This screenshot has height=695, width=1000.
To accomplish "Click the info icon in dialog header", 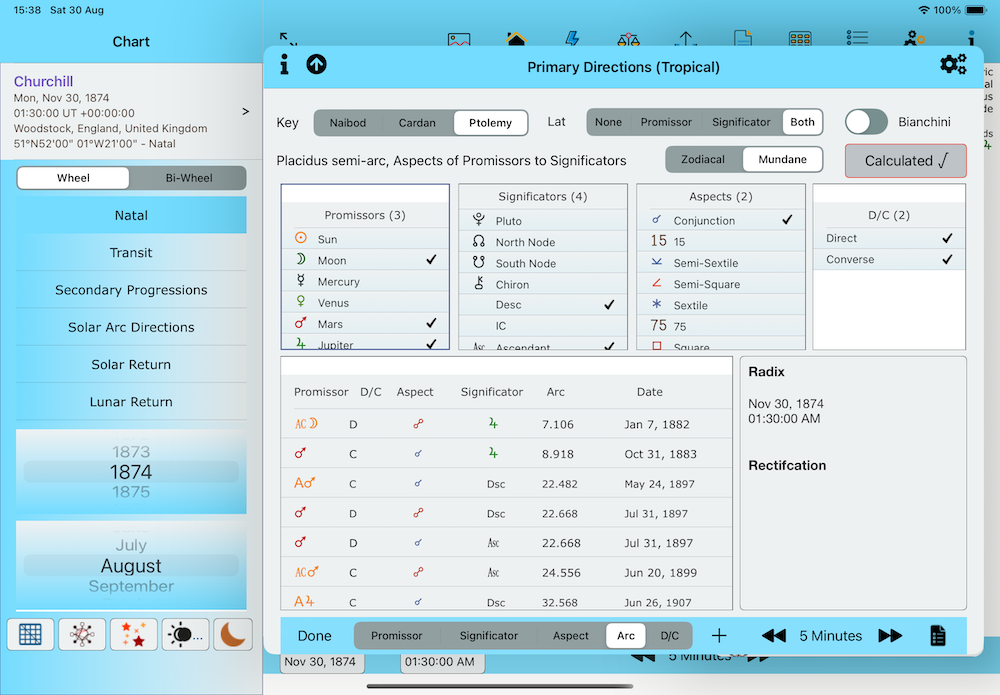I will coord(285,66).
